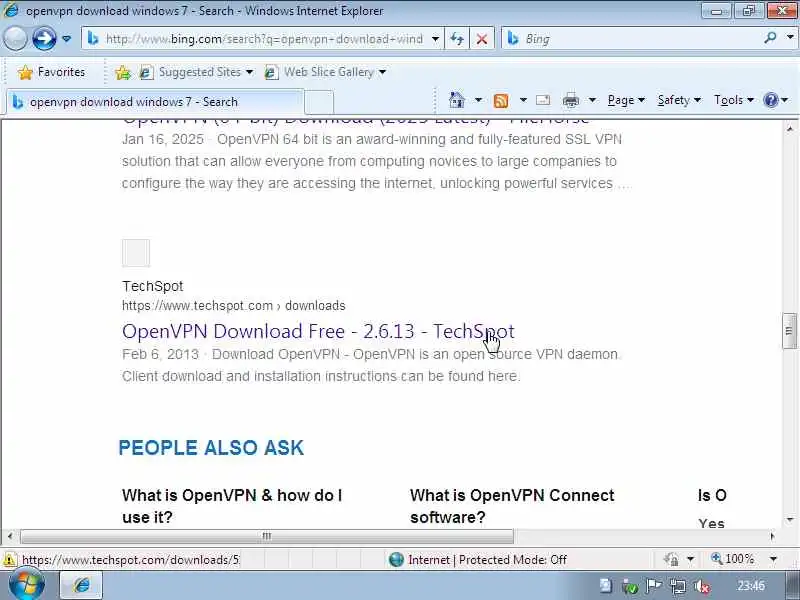
Task: Expand the Print dropdown arrow
Action: [592, 100]
